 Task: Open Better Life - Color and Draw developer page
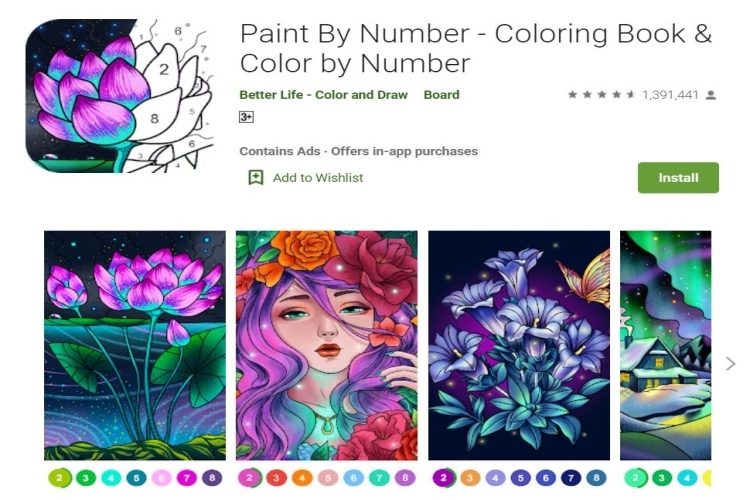pos(323,95)
